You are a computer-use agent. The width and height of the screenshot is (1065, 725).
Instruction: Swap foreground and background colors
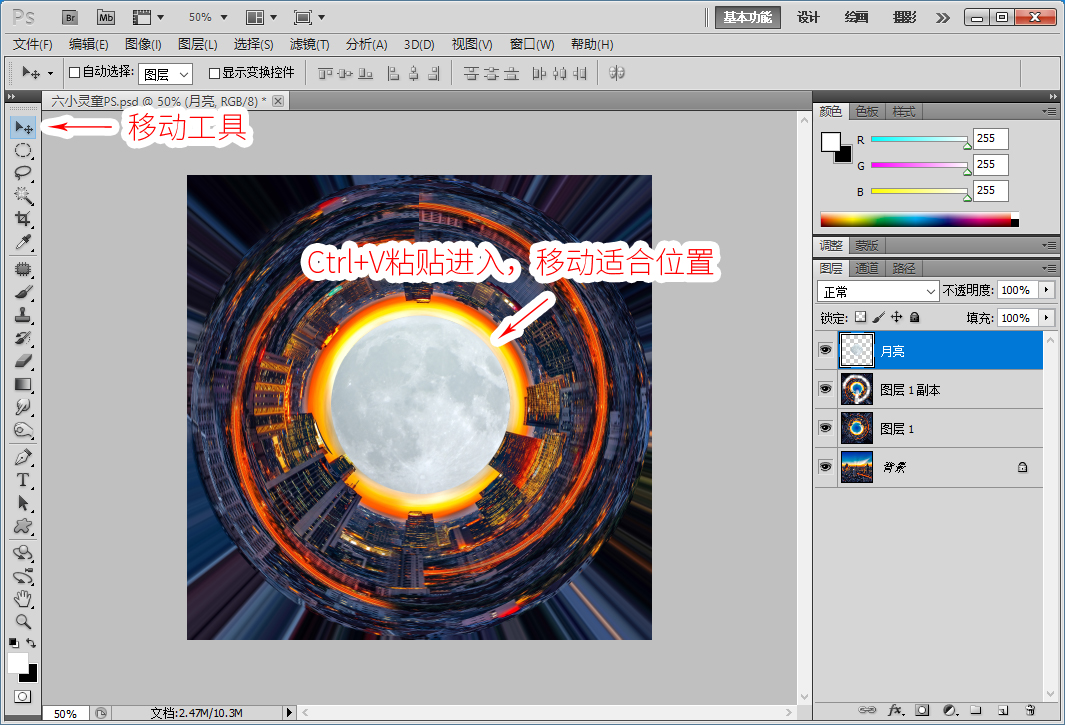click(x=31, y=642)
